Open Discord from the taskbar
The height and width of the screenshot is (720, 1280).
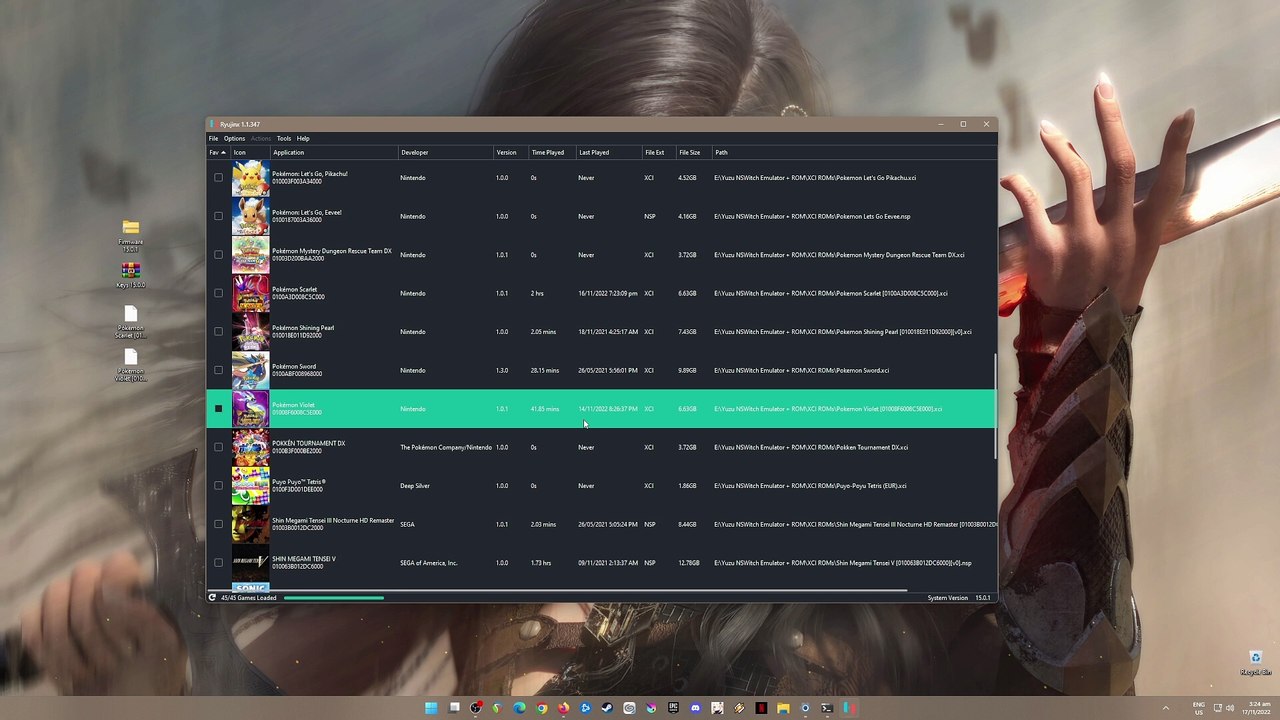coord(695,708)
